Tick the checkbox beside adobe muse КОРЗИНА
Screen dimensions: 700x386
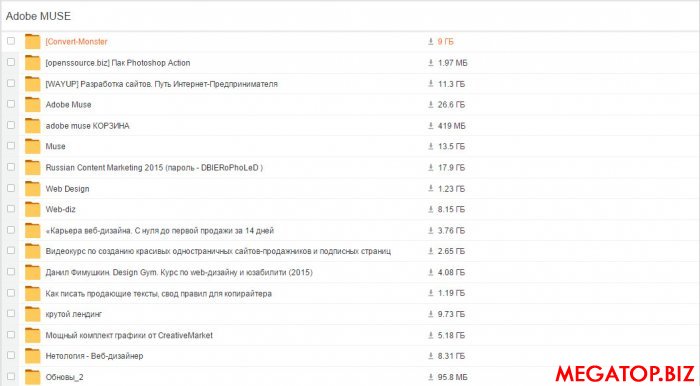click(11, 125)
